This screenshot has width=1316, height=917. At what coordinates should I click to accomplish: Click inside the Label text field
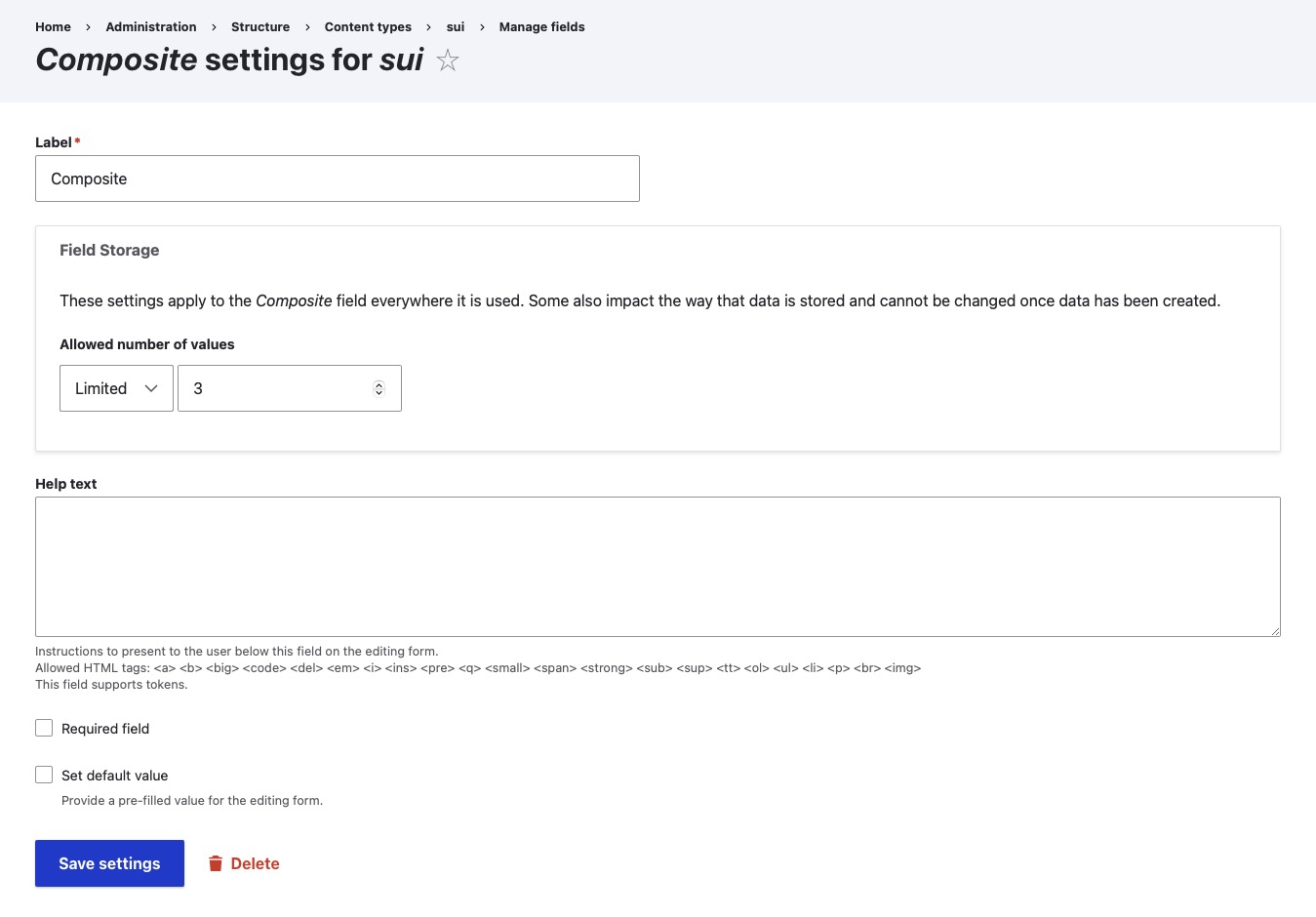click(x=337, y=179)
